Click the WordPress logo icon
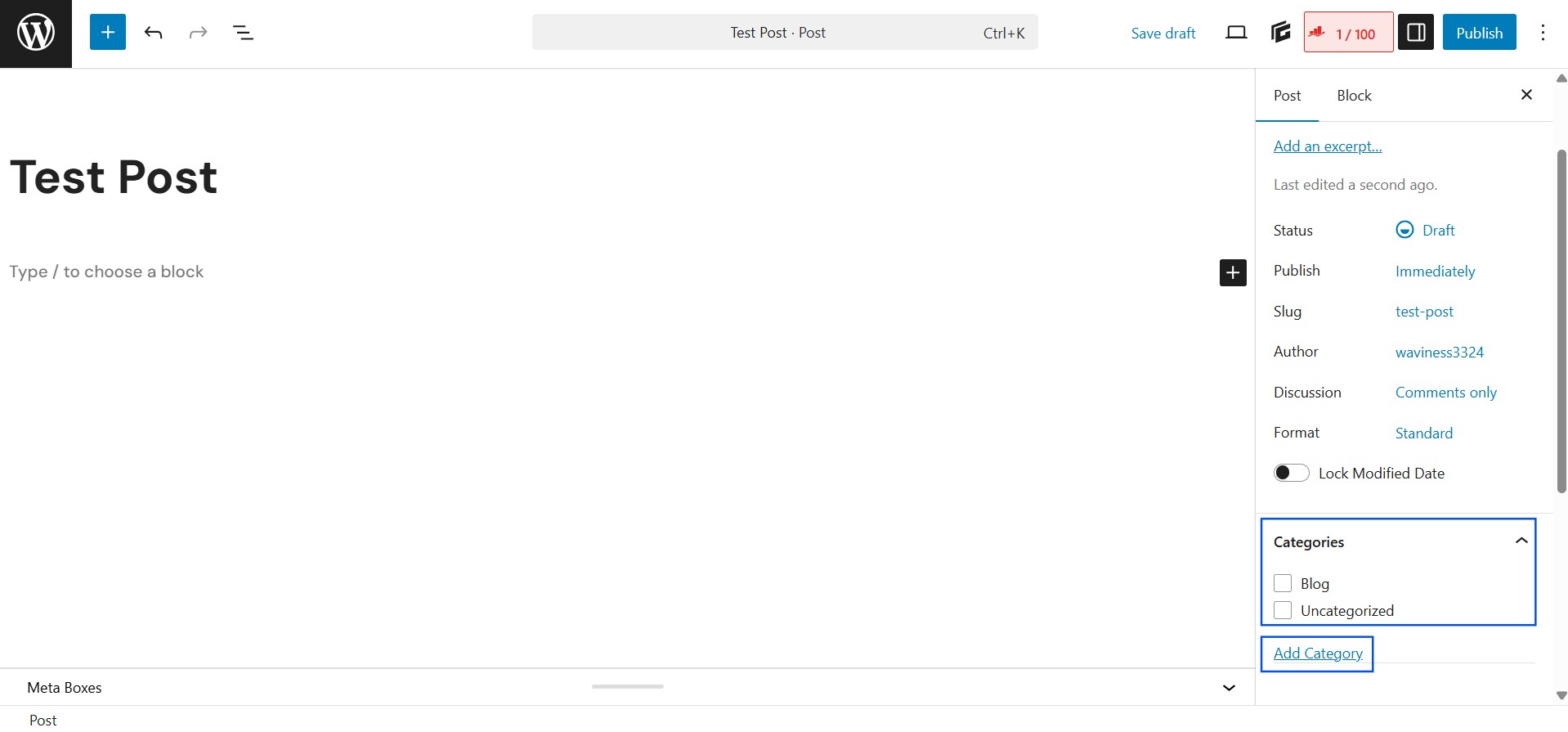Viewport: 1568px width, 732px height. (x=36, y=34)
